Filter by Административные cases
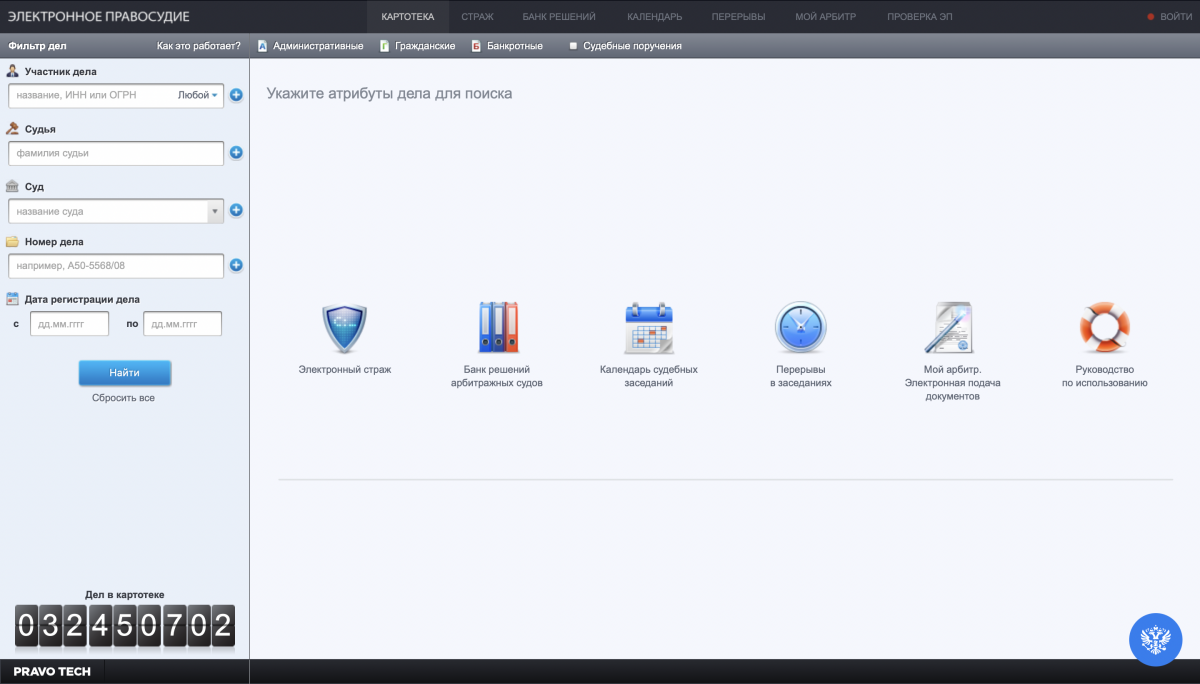Image resolution: width=1200 pixels, height=684 pixels. coord(310,46)
